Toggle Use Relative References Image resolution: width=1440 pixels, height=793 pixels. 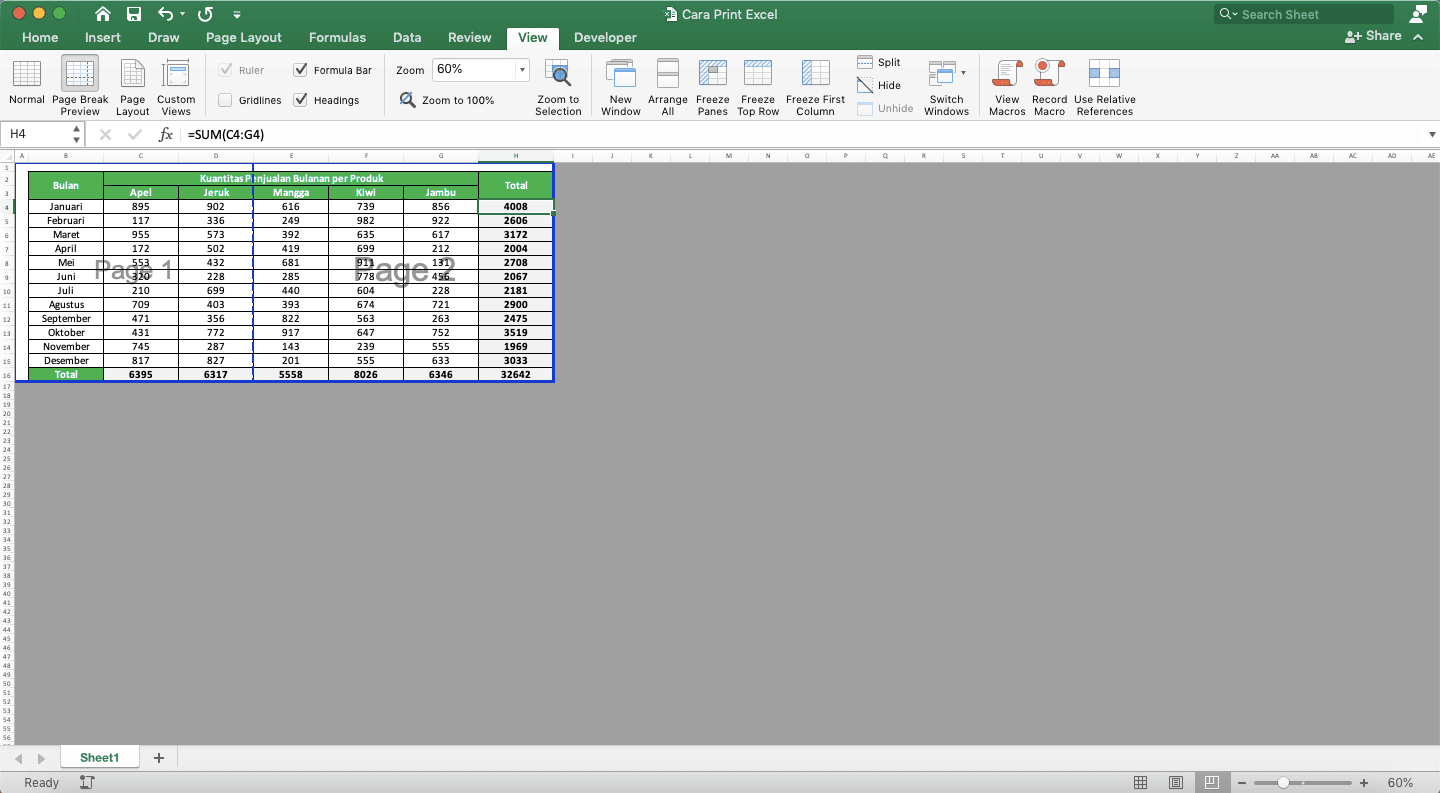pyautogui.click(x=1105, y=86)
